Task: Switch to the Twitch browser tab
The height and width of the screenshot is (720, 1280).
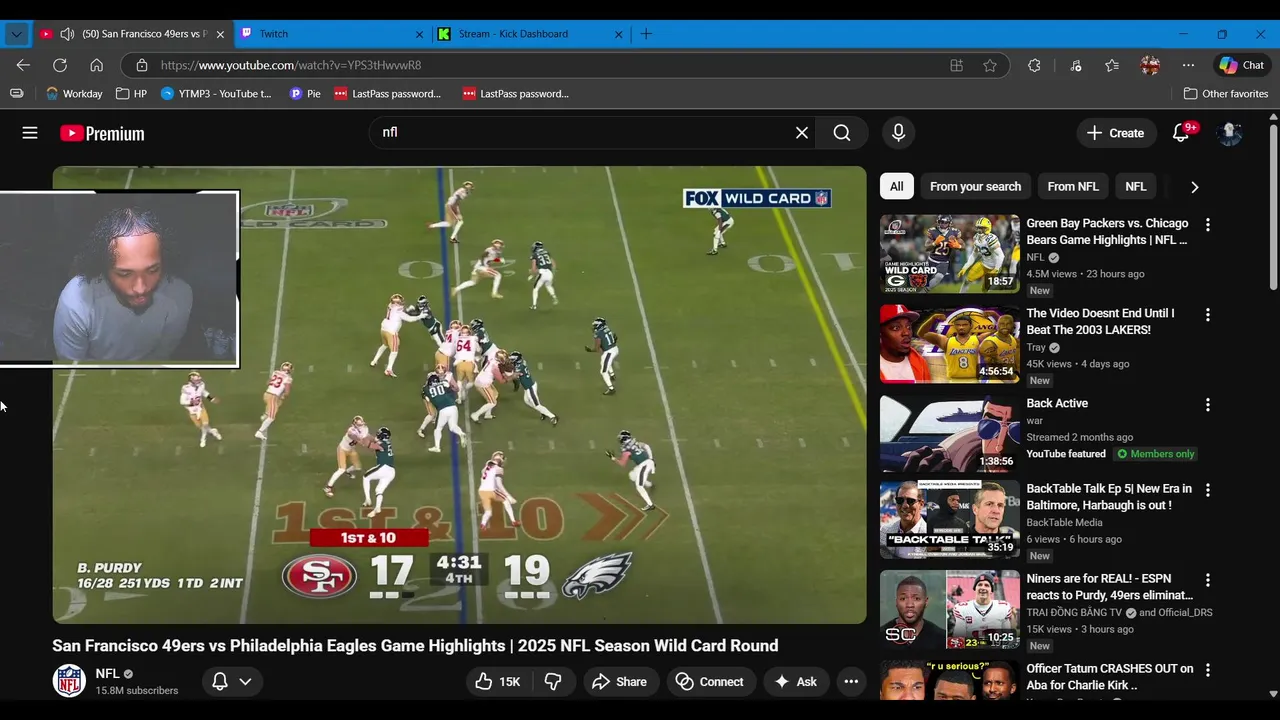Action: (x=332, y=34)
